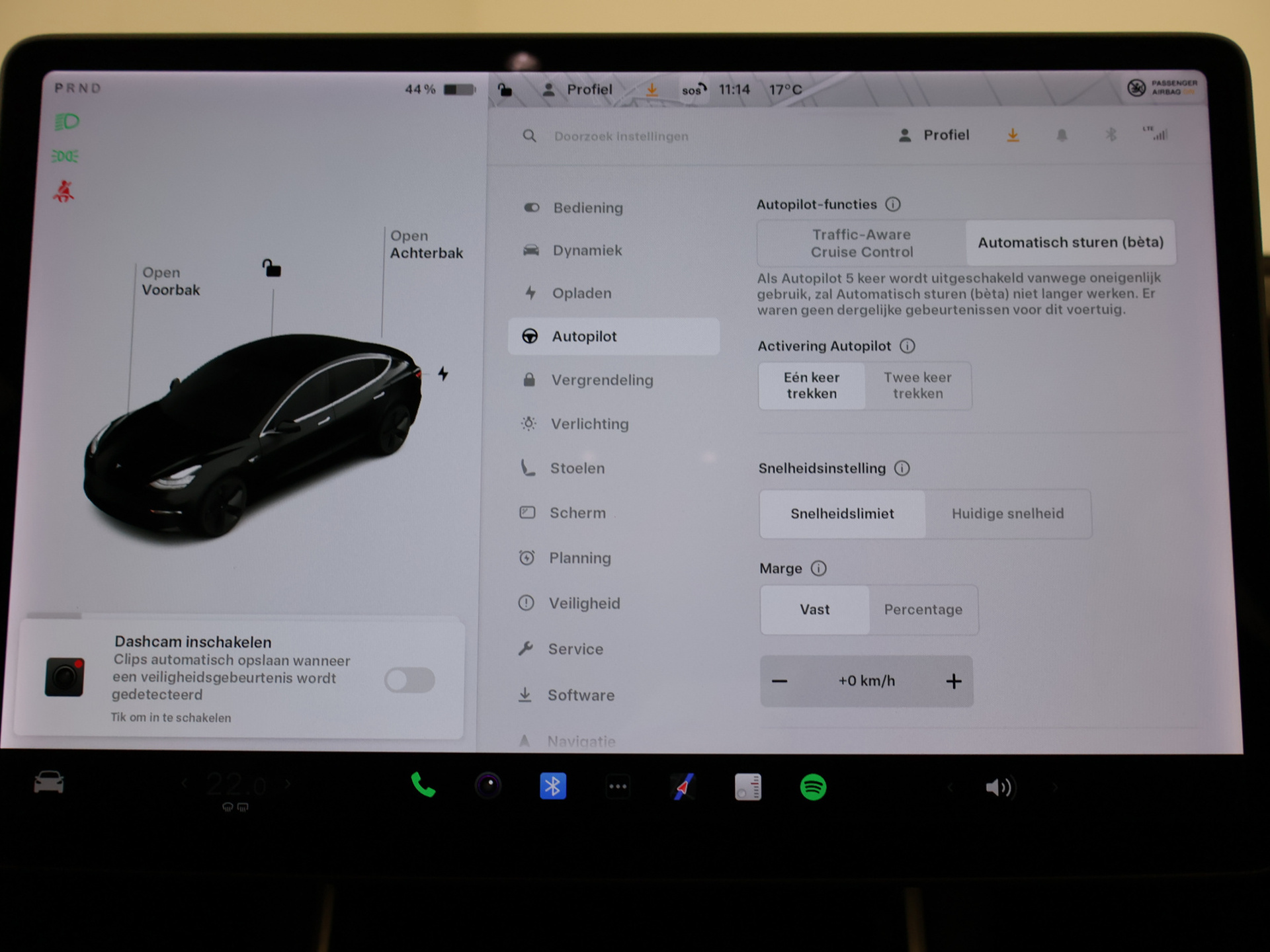Image resolution: width=1270 pixels, height=952 pixels.
Task: Increase speed margin with plus button
Action: tap(953, 682)
